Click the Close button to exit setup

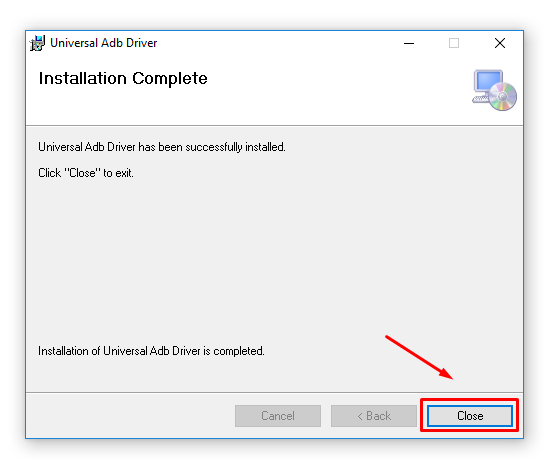pyautogui.click(x=470, y=416)
